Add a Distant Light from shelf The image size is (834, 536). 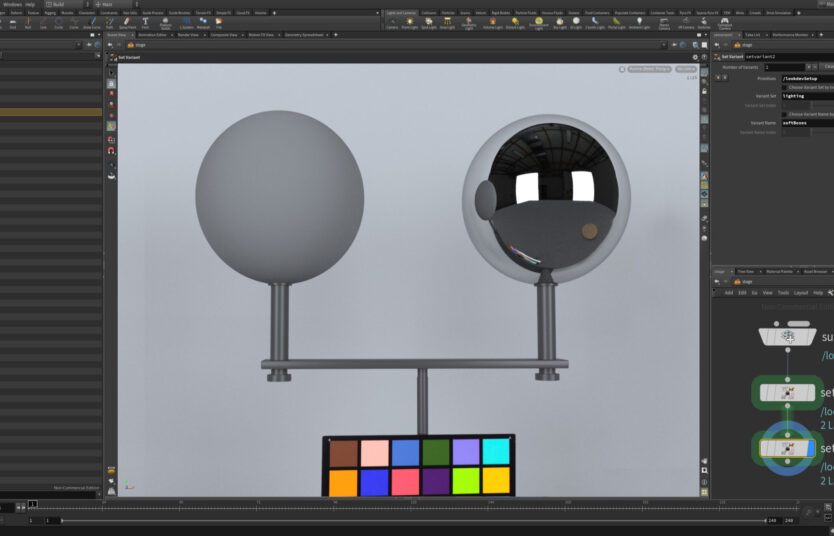point(515,22)
